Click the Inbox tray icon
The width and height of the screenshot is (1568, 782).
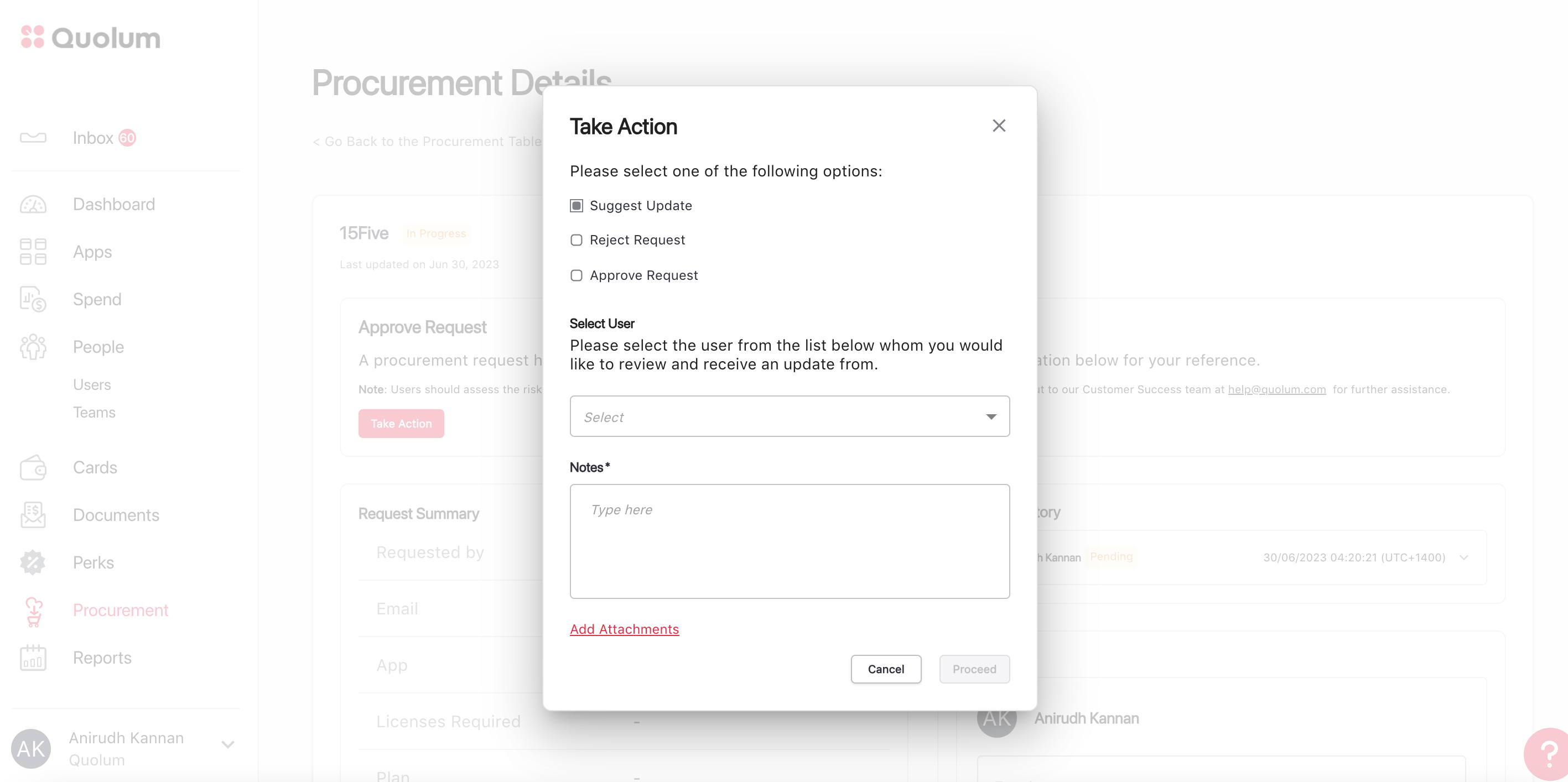33,138
